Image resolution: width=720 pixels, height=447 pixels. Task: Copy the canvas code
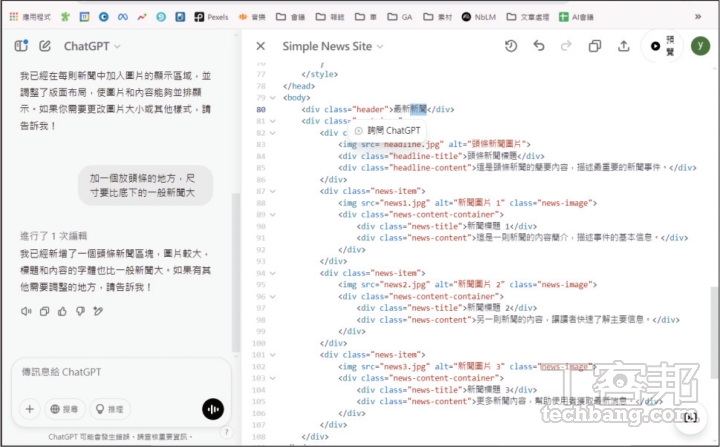point(595,46)
